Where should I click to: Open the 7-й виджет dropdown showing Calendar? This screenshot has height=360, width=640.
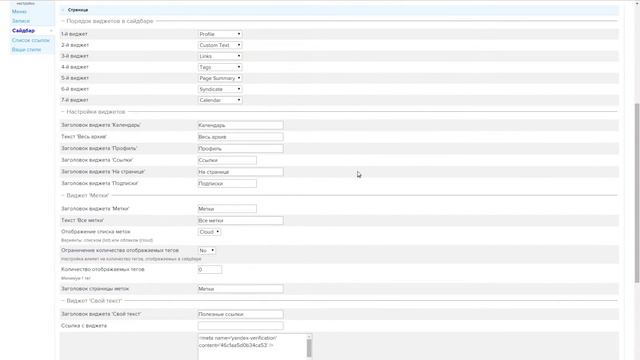point(220,100)
